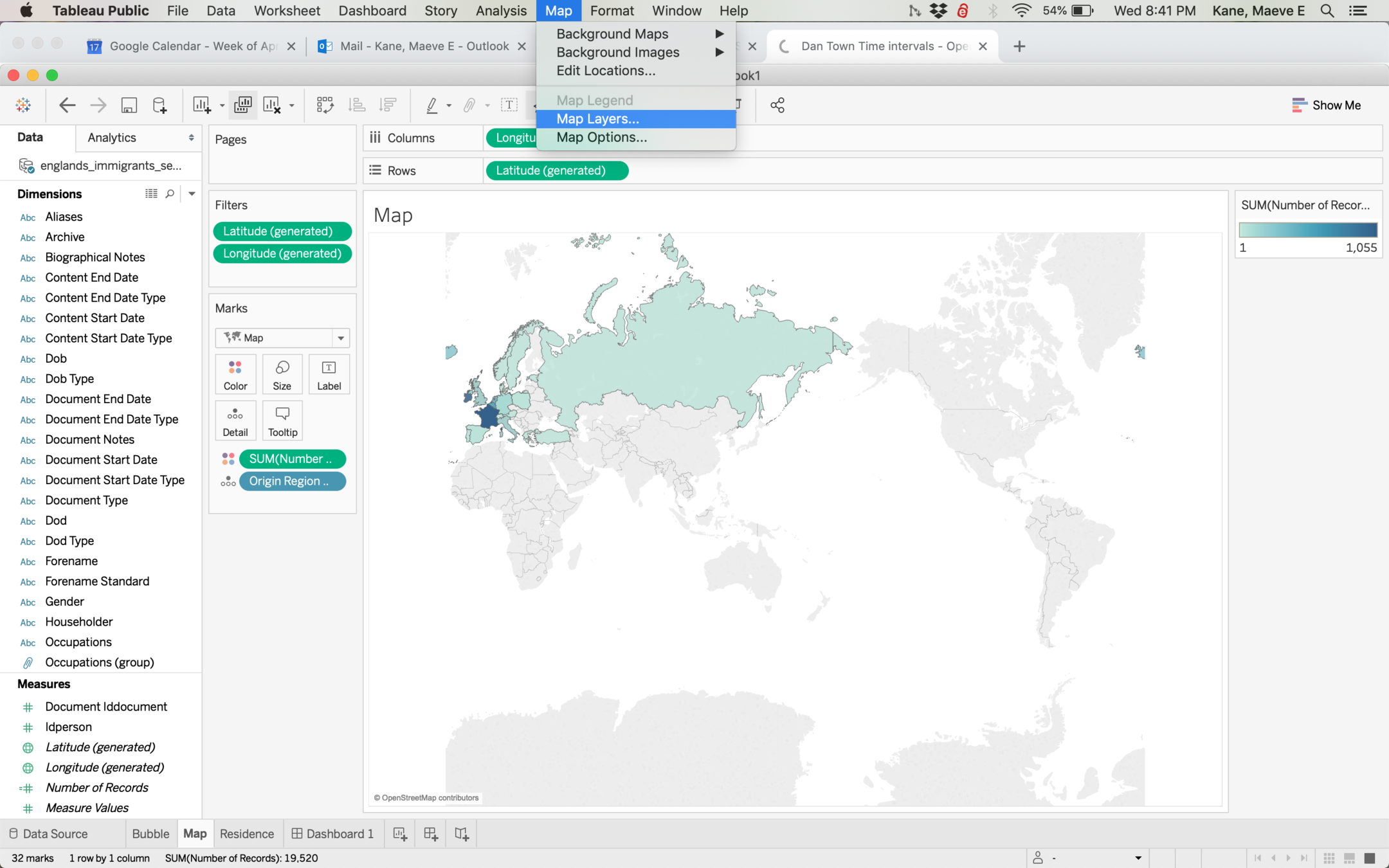This screenshot has width=1389, height=868.
Task: Click the SUM(Number of Records) color legend gradient
Action: [1307, 230]
